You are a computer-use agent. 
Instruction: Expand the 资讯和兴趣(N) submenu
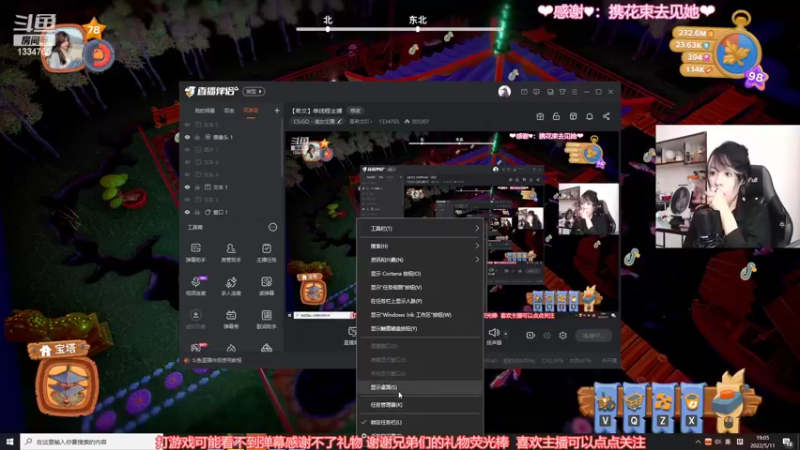point(420,260)
